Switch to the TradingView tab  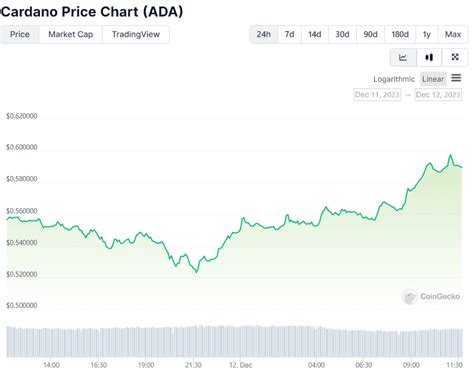[x=136, y=34]
